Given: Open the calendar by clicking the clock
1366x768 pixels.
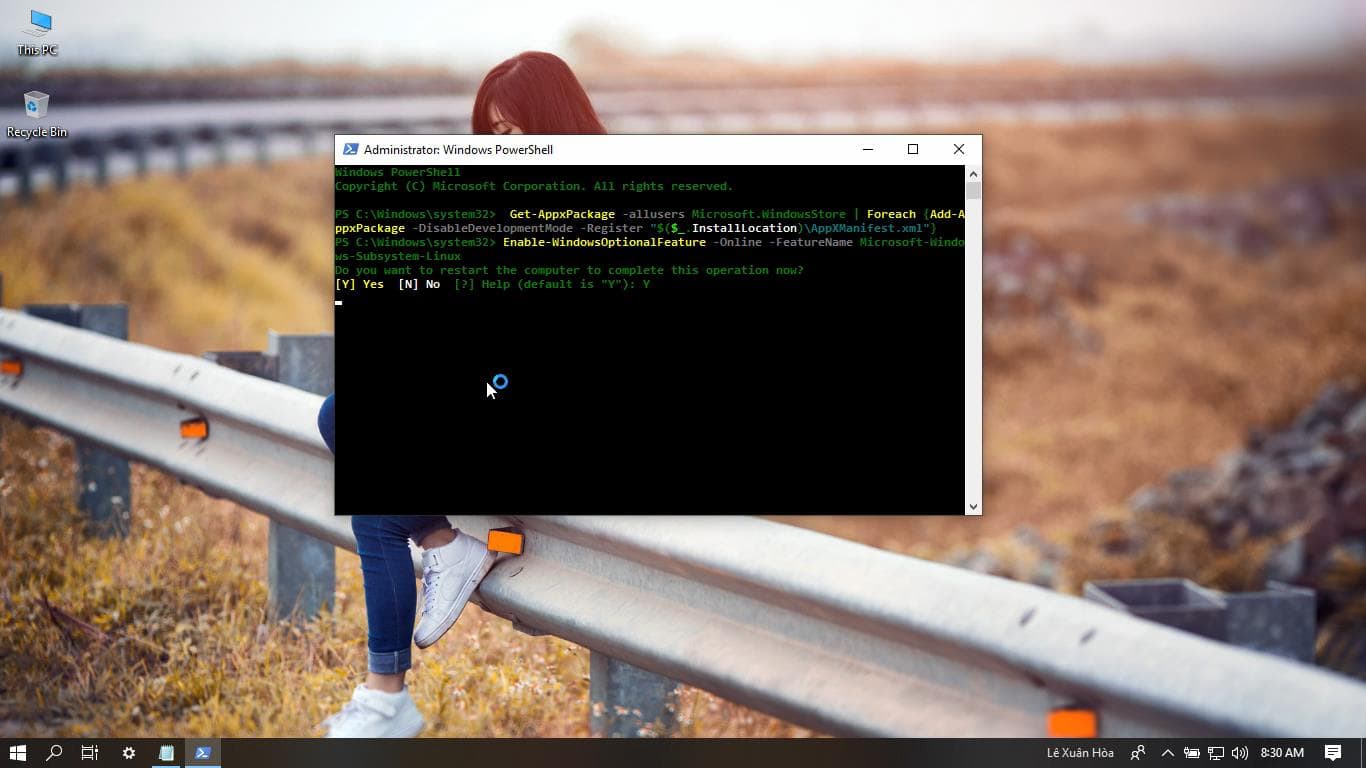Looking at the screenshot, I should [x=1281, y=752].
